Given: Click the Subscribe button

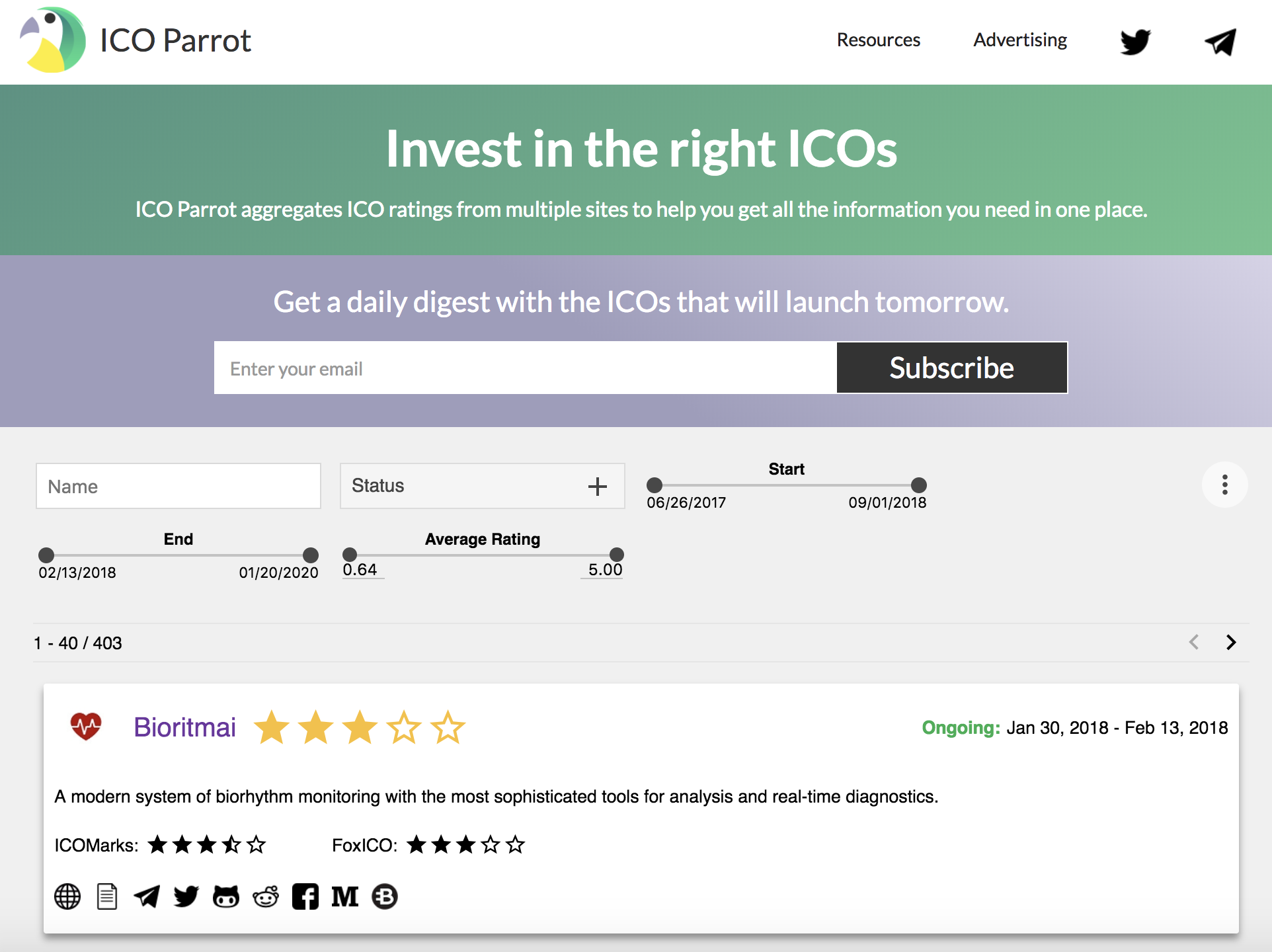Looking at the screenshot, I should (x=951, y=368).
